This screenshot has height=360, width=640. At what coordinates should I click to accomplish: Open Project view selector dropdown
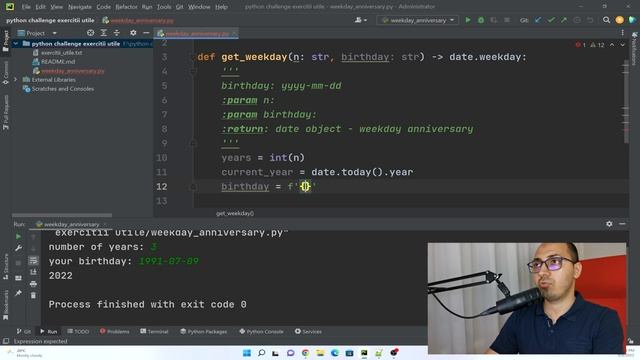coord(37,33)
